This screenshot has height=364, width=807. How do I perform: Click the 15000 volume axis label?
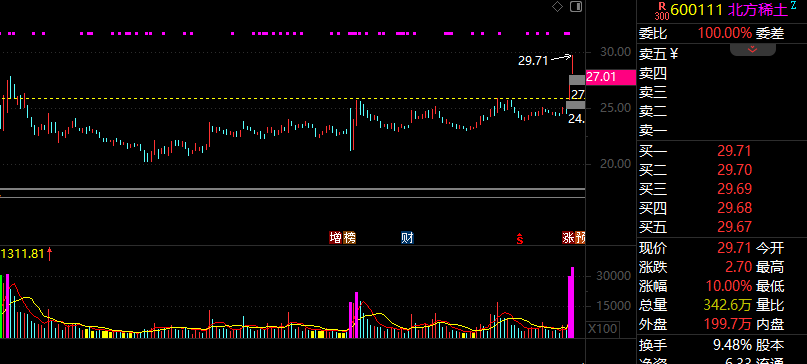point(613,306)
